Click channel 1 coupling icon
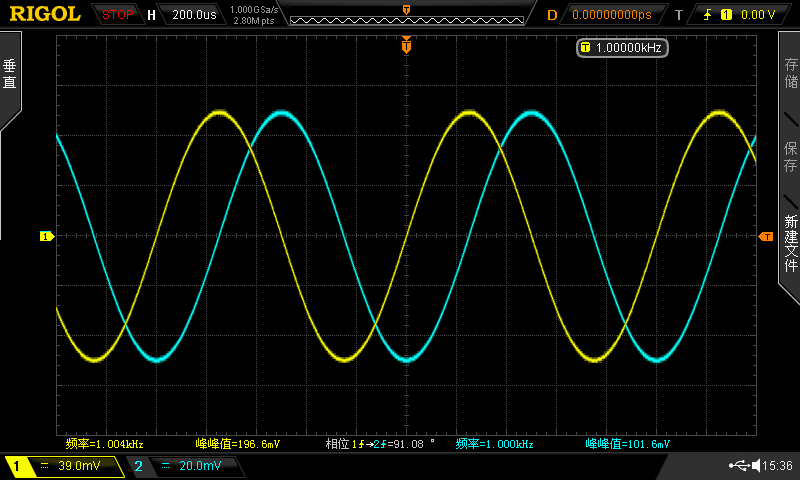 pyautogui.click(x=44, y=466)
